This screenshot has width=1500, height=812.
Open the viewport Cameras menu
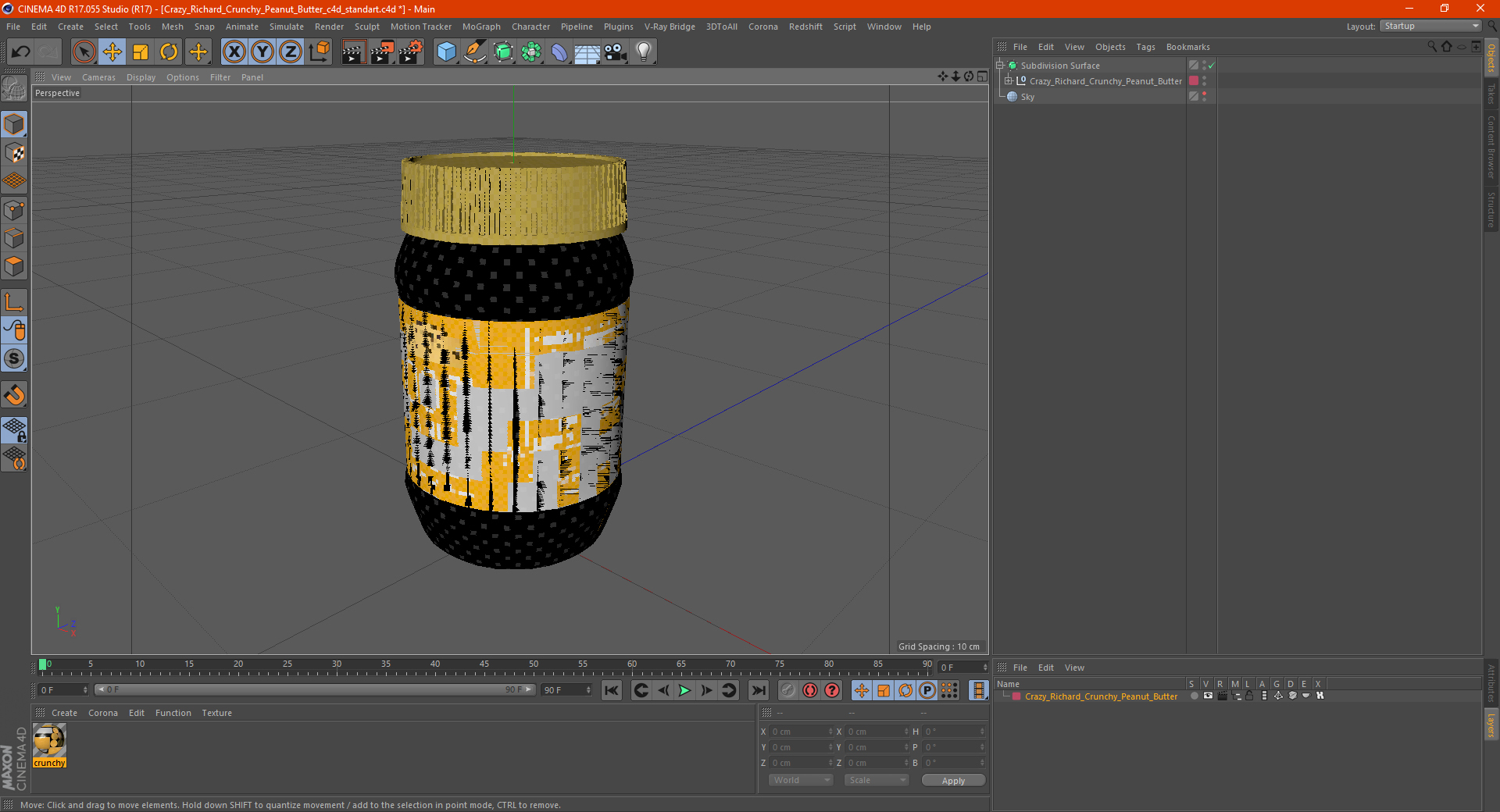(x=98, y=77)
